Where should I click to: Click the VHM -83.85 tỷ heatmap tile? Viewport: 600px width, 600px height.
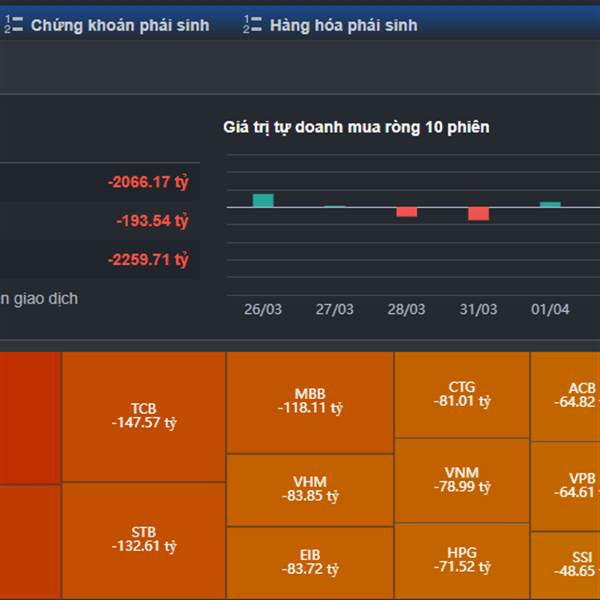310,490
